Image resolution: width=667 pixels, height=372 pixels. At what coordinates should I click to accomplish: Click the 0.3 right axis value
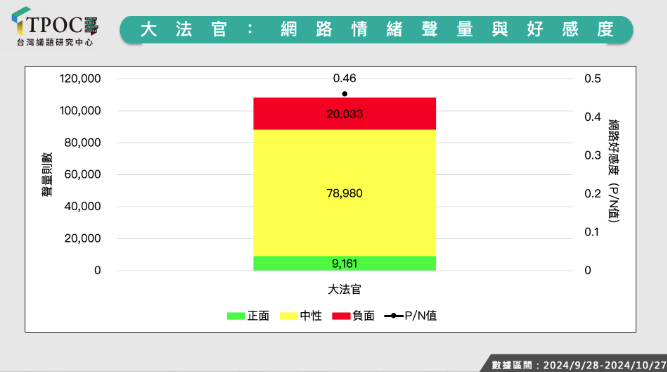coord(593,155)
